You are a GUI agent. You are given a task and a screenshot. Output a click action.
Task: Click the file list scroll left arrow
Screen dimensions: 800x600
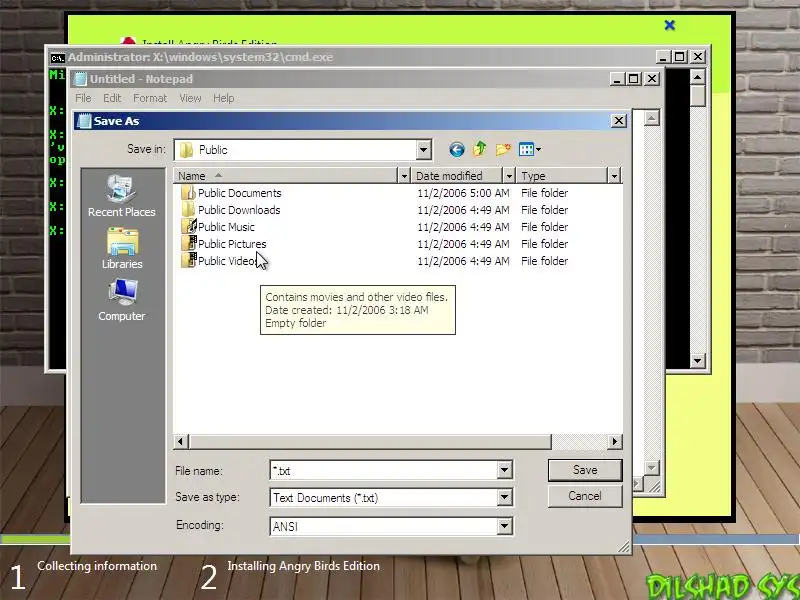click(181, 441)
